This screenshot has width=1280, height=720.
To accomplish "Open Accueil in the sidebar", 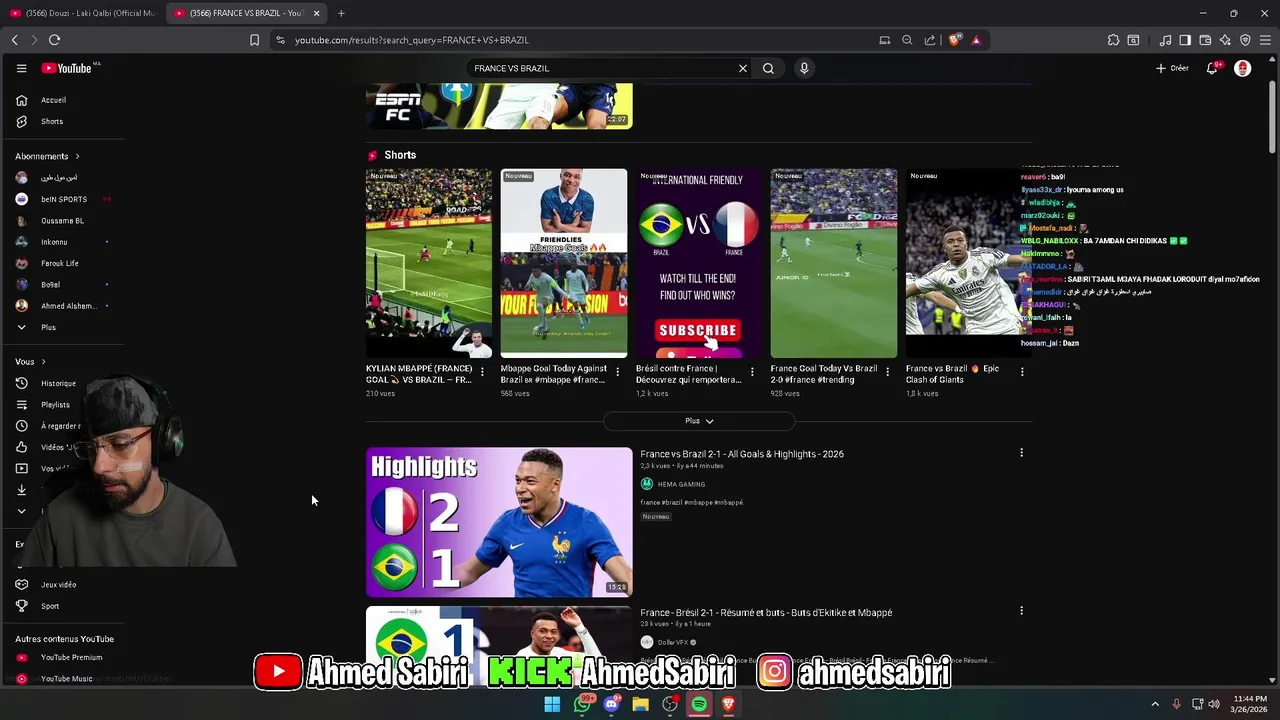I will point(53,100).
